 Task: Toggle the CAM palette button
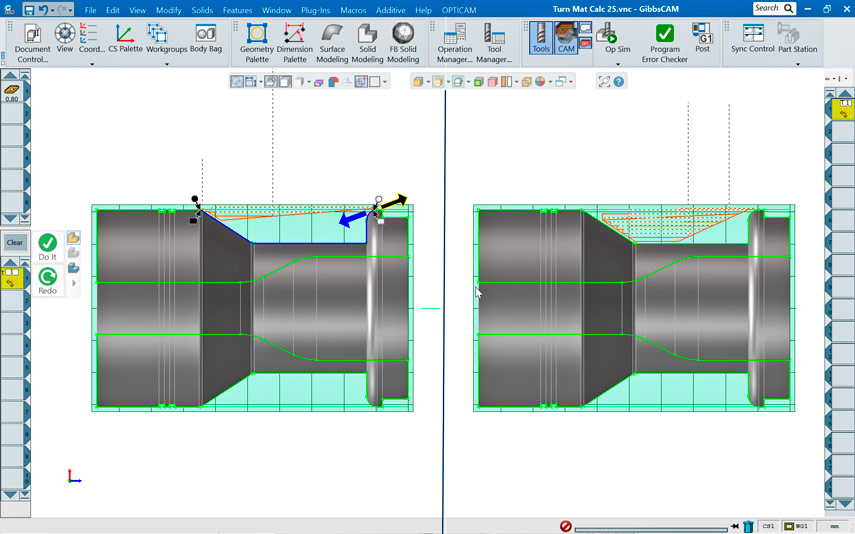(567, 38)
